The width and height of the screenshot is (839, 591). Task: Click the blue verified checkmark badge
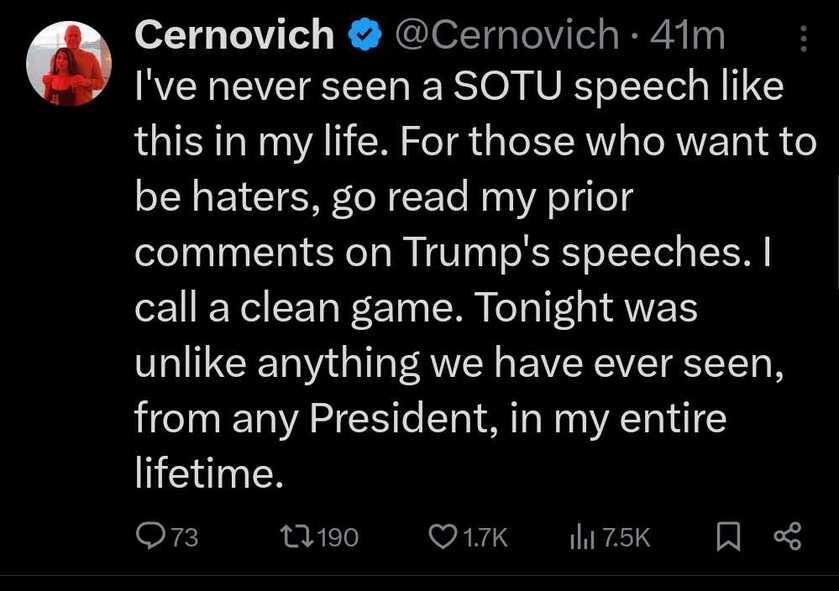click(x=363, y=36)
